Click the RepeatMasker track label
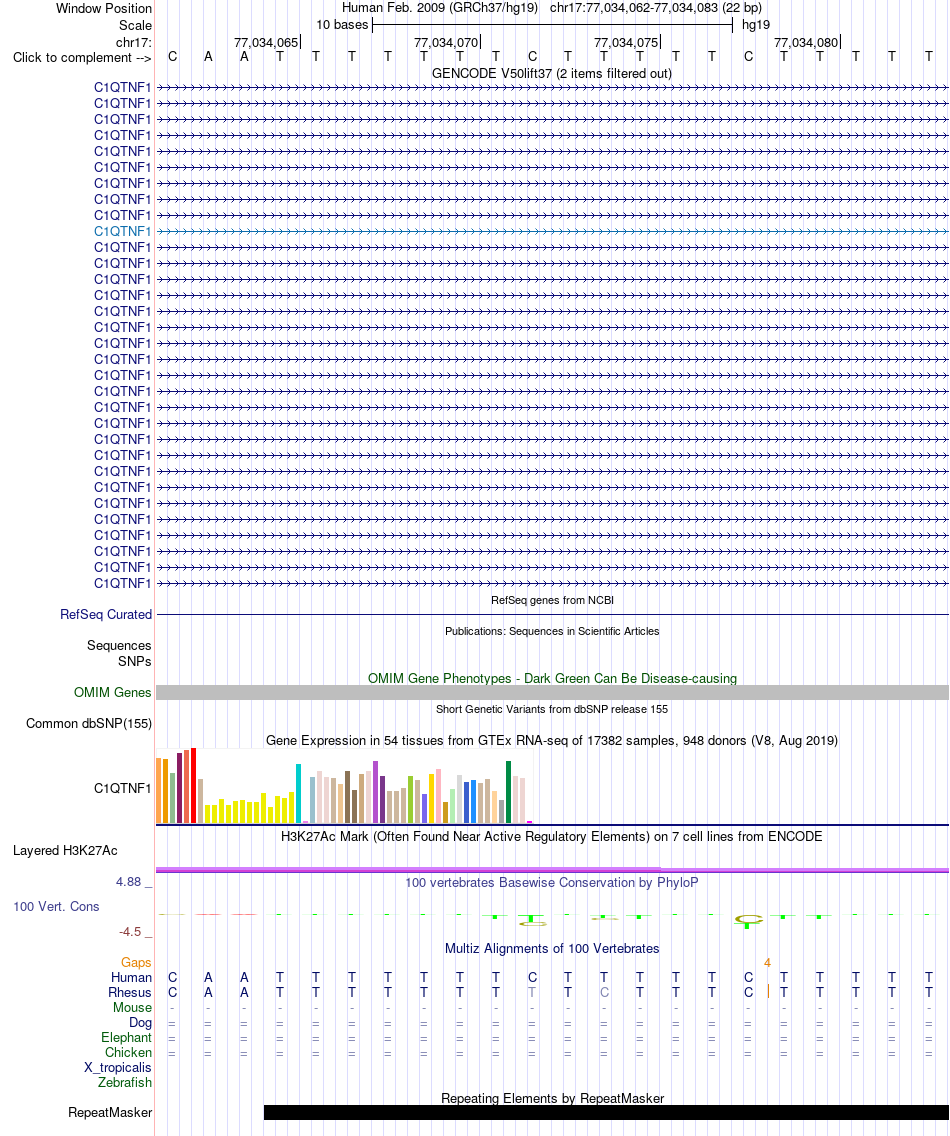 click(110, 1113)
